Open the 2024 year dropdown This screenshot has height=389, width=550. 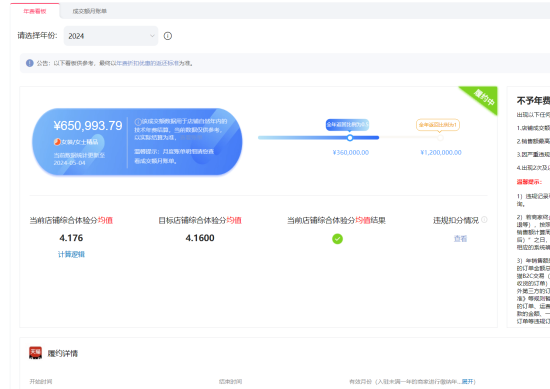pos(111,36)
